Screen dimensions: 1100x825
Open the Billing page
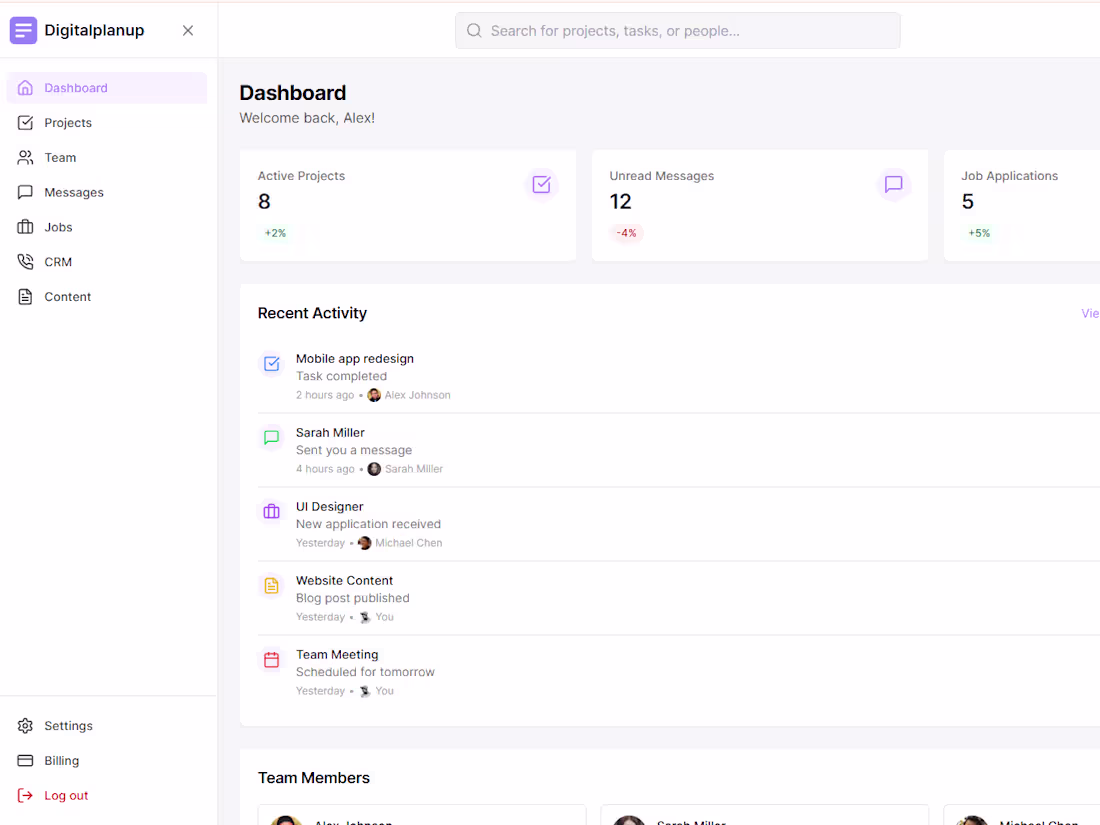click(107, 760)
